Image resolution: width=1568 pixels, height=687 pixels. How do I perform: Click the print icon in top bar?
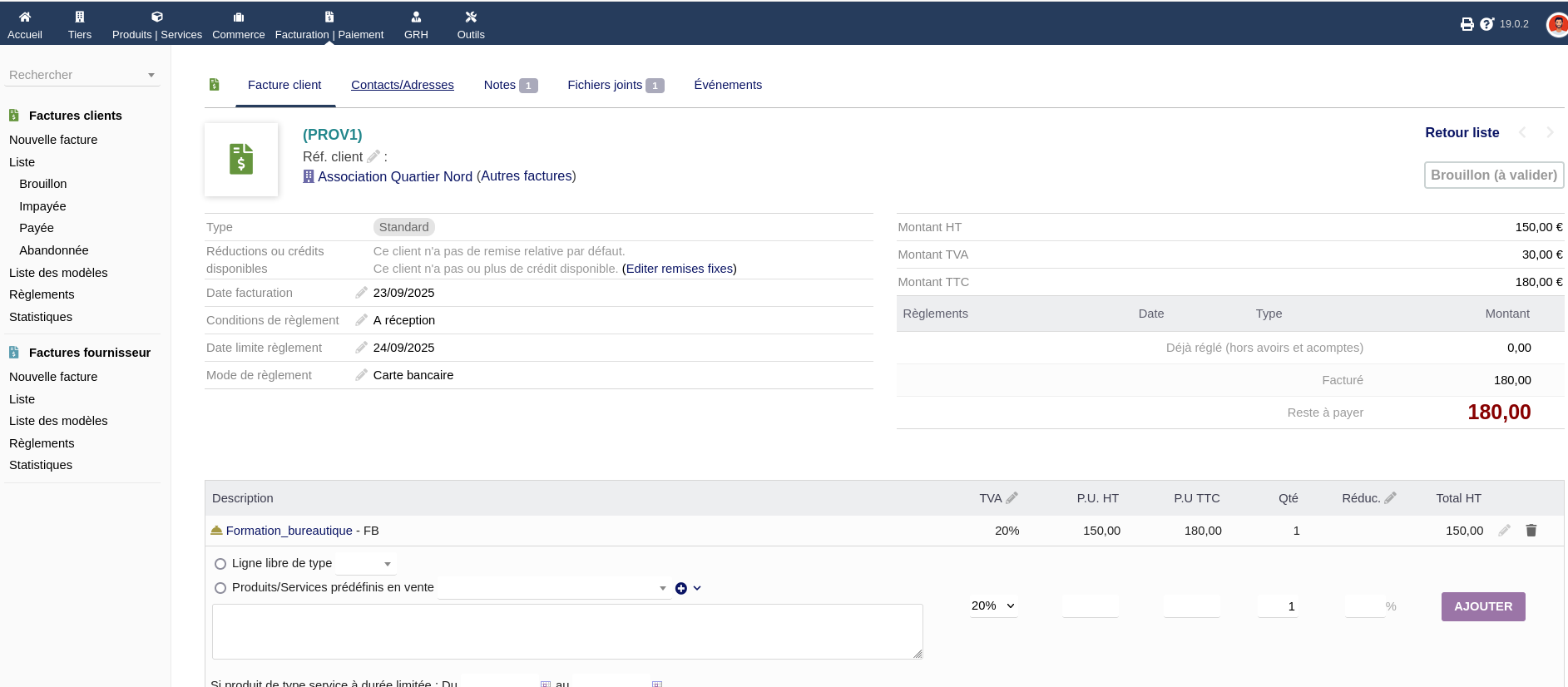coord(1467,24)
